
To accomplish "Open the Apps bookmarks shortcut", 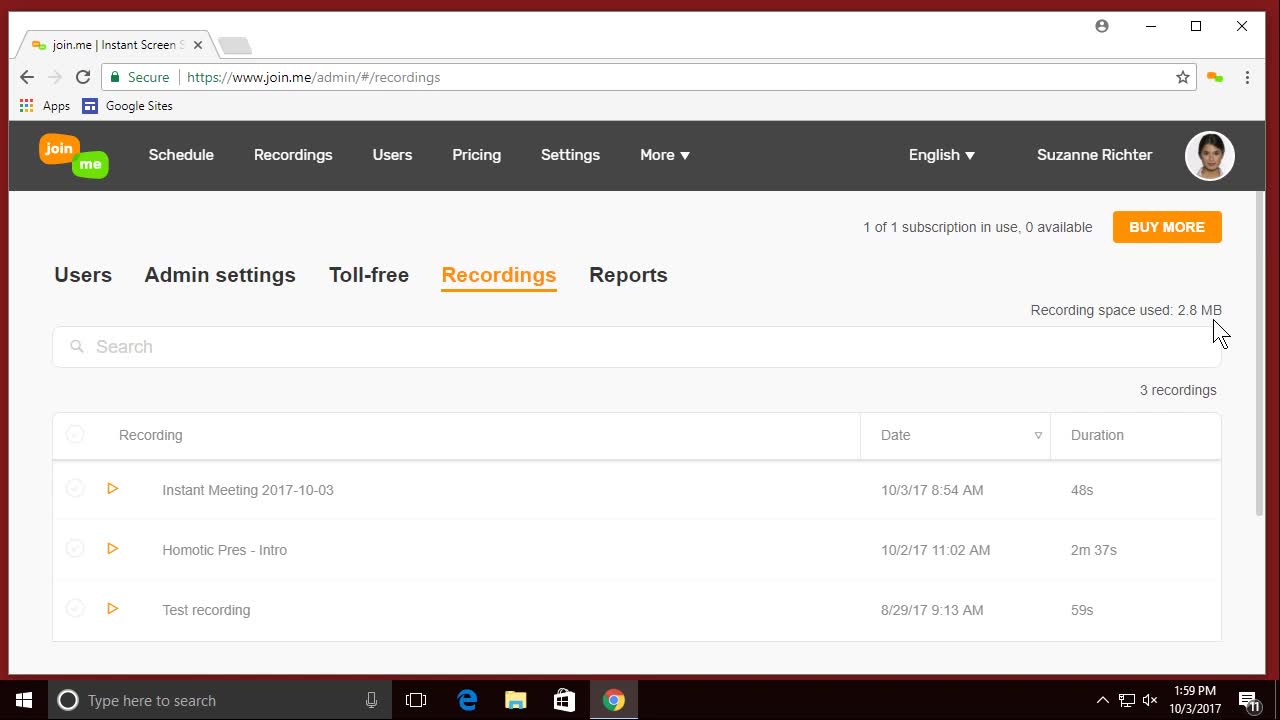I will [x=45, y=106].
